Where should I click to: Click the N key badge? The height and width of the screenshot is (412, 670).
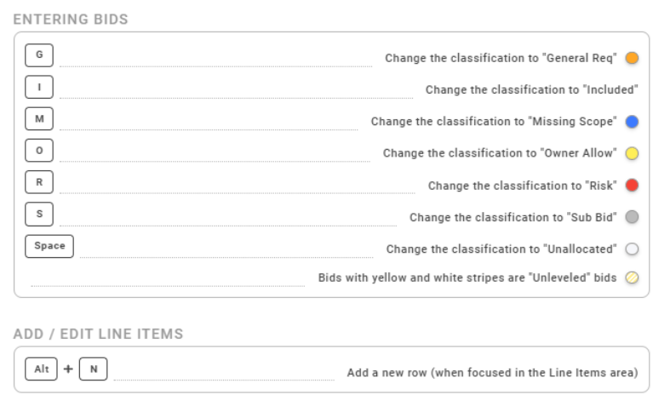click(x=93, y=369)
